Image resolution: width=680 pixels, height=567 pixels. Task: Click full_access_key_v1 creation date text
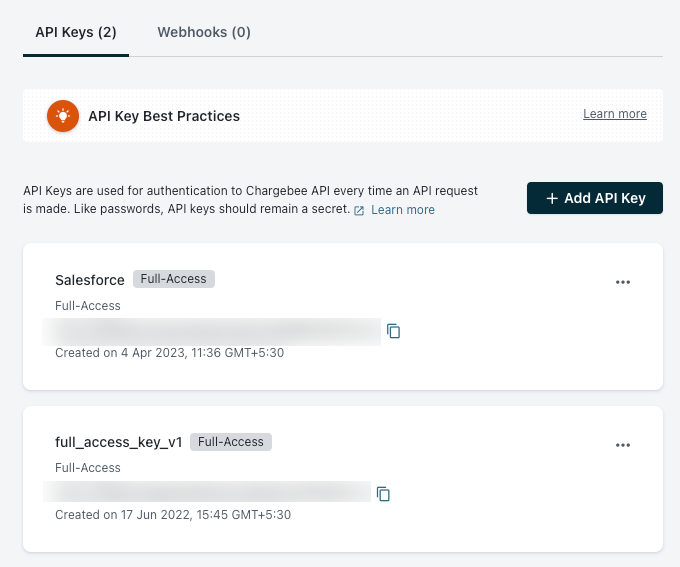coord(172,515)
